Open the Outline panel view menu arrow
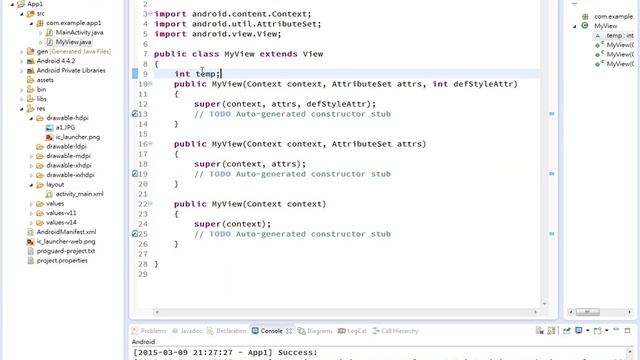 click(x=574, y=4)
